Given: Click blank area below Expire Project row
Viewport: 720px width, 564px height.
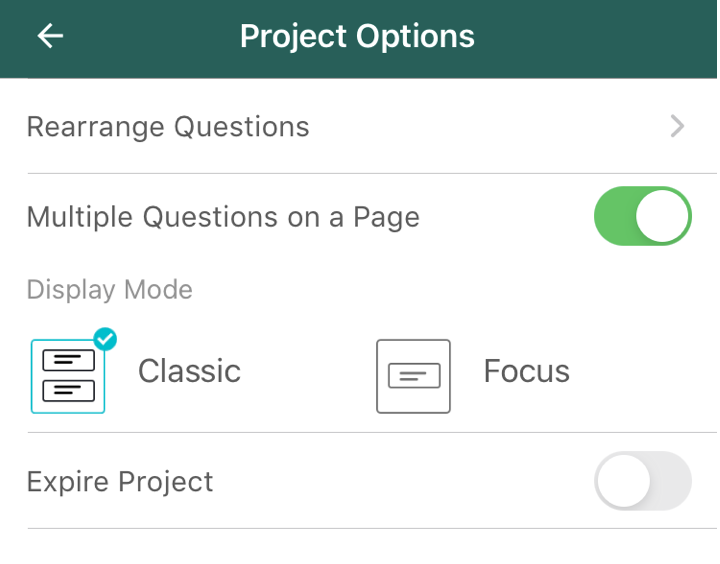Looking at the screenshot, I should pyautogui.click(x=360, y=547).
